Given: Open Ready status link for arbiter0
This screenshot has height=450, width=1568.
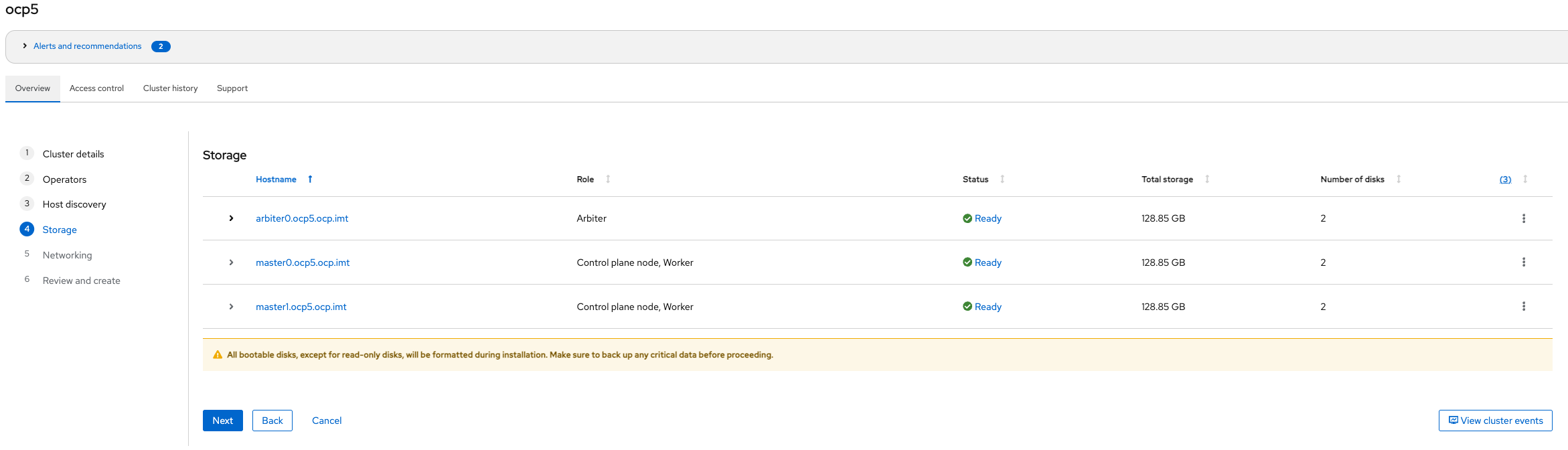Looking at the screenshot, I should pos(988,218).
